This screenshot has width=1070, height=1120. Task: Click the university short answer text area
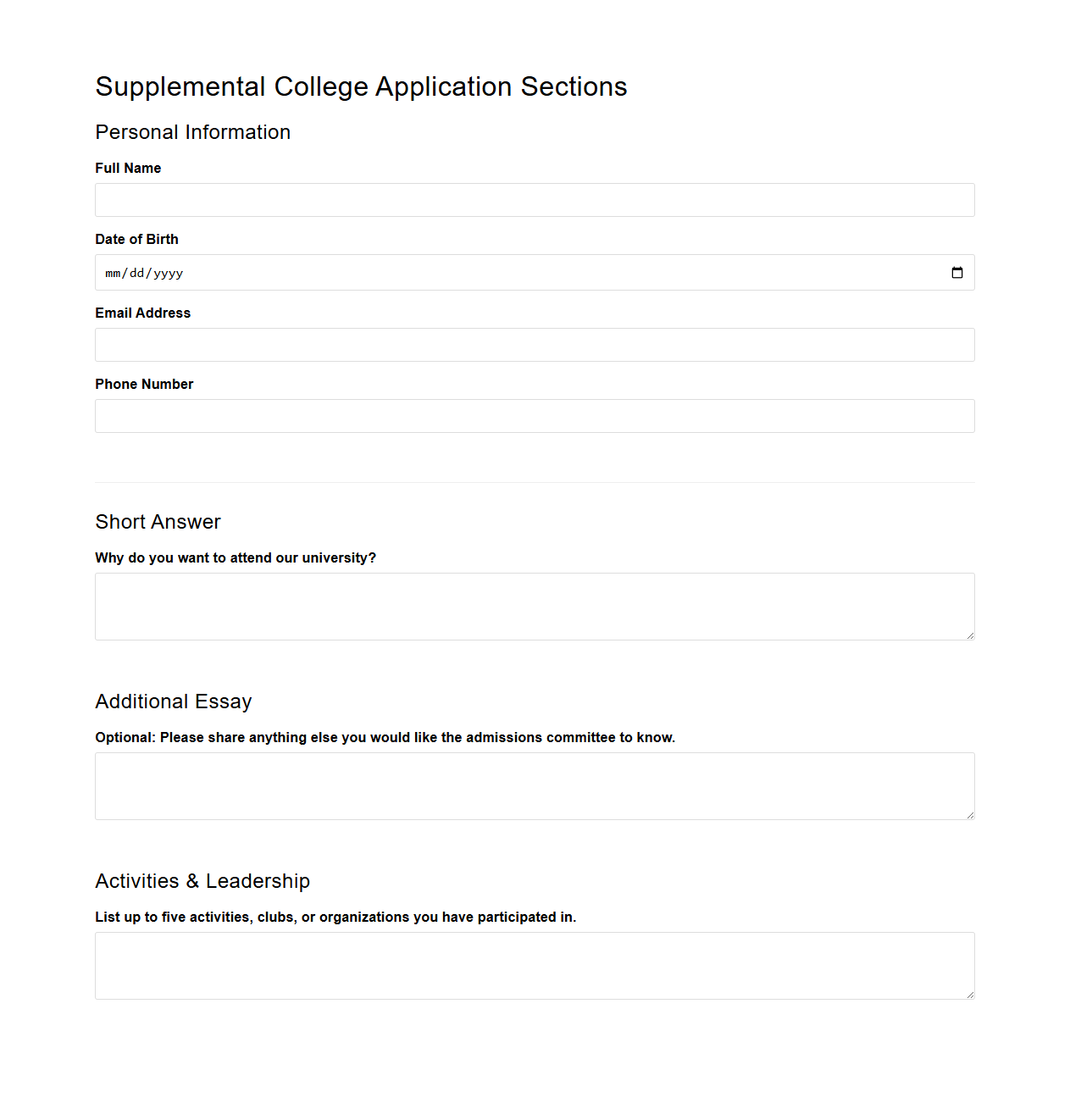click(534, 606)
